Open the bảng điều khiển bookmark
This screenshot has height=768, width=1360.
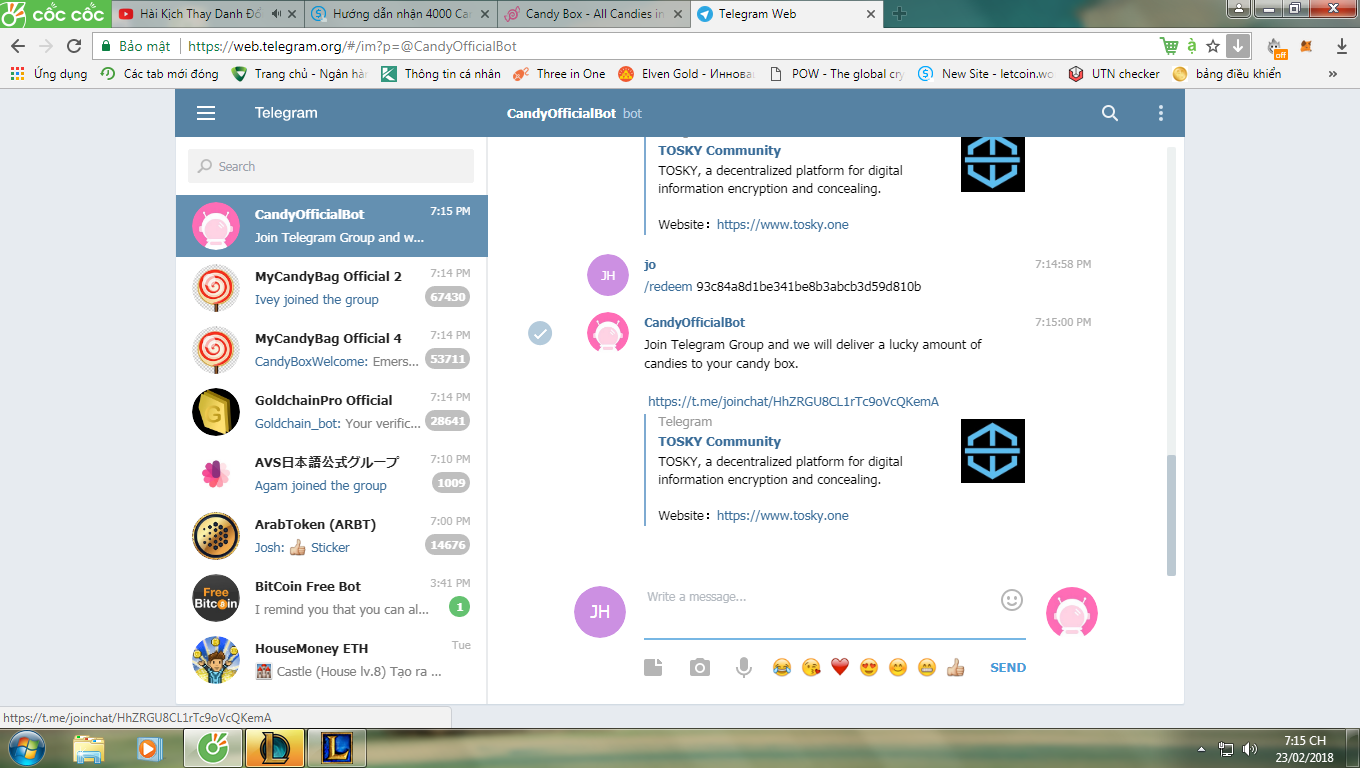point(1227,74)
